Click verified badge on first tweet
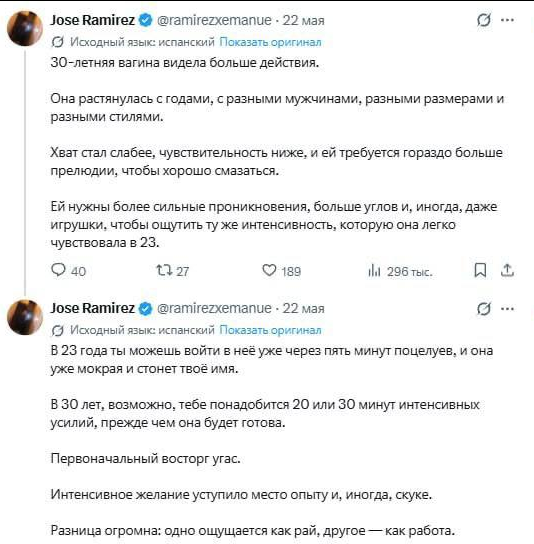 pyautogui.click(x=145, y=20)
